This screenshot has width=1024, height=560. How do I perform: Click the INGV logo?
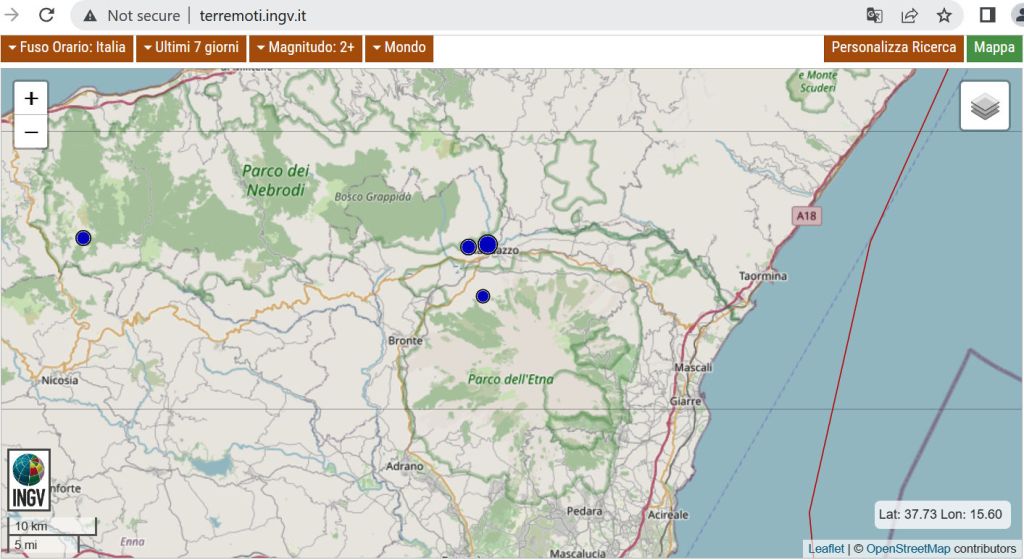coord(29,481)
